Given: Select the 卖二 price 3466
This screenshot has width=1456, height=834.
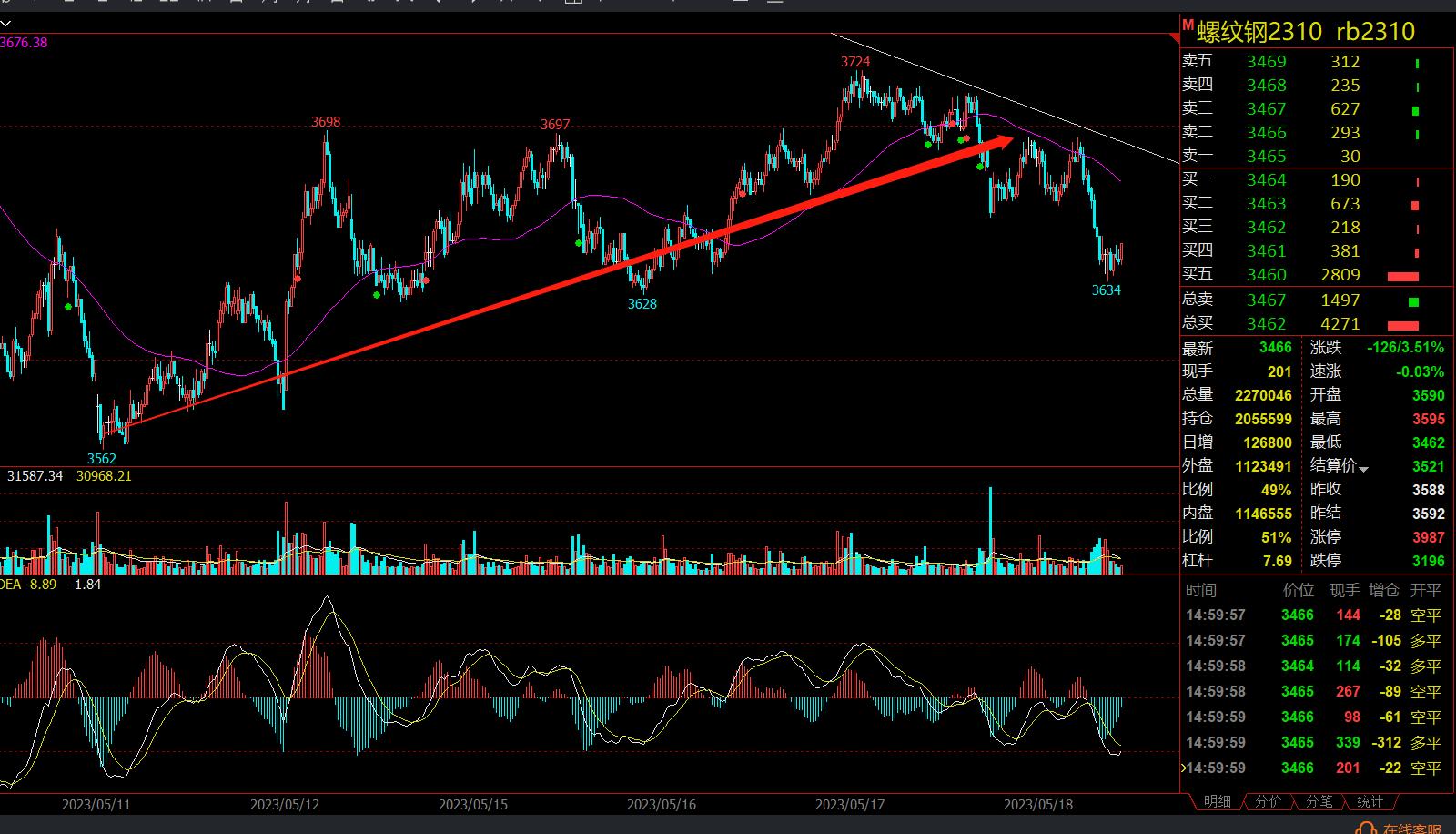Looking at the screenshot, I should [x=1267, y=133].
